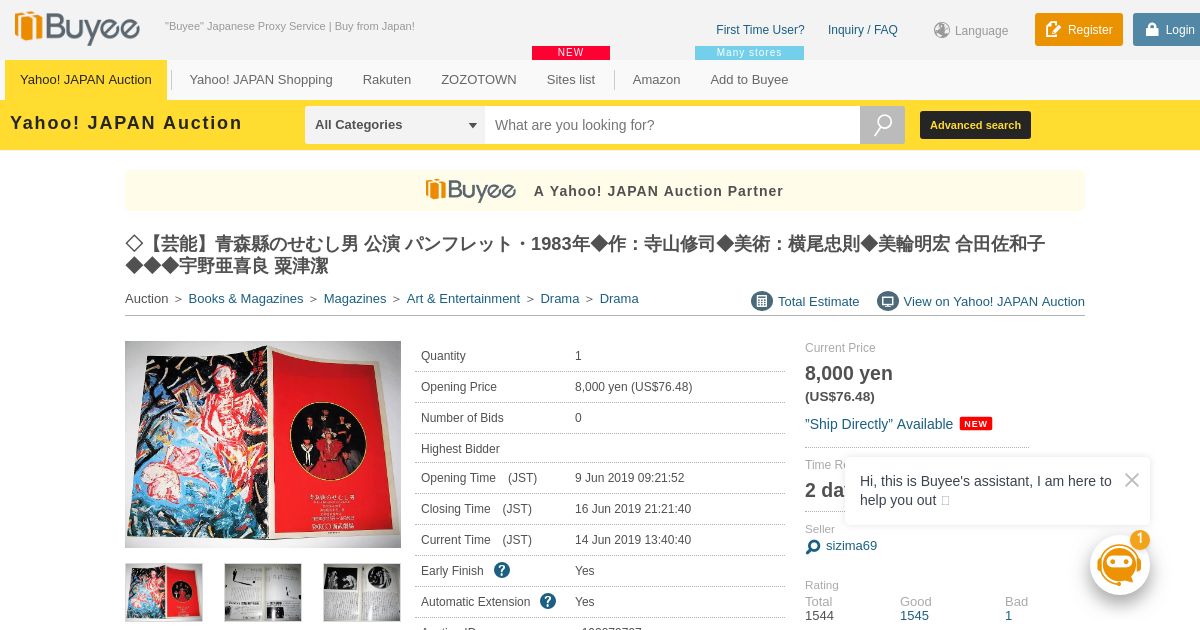The height and width of the screenshot is (630, 1200).
Task: Click the Good rating count 1545
Action: [x=914, y=615]
